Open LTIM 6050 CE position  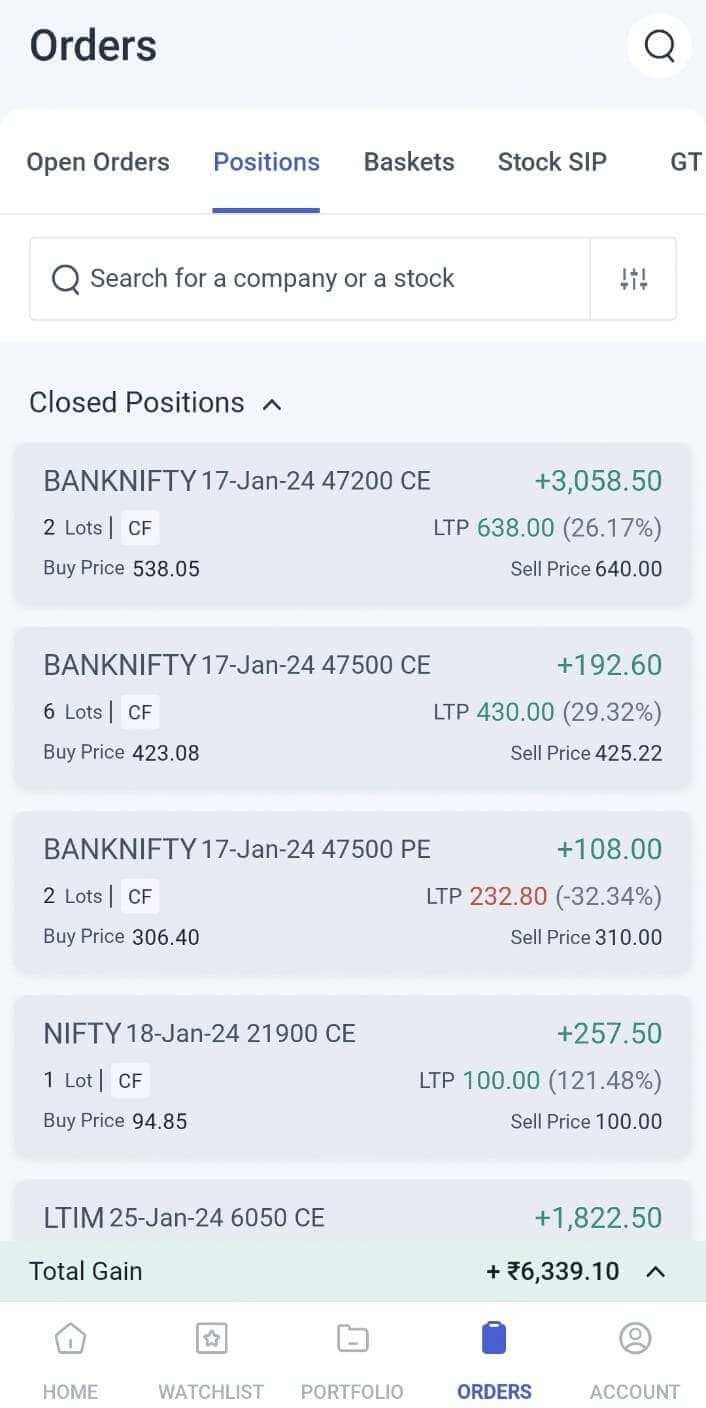(352, 1215)
